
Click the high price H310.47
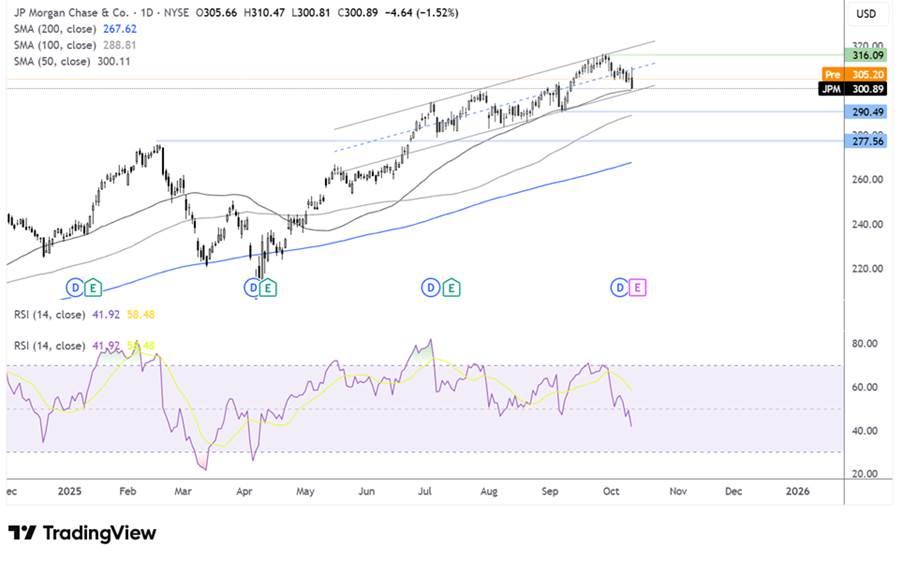pyautogui.click(x=264, y=13)
